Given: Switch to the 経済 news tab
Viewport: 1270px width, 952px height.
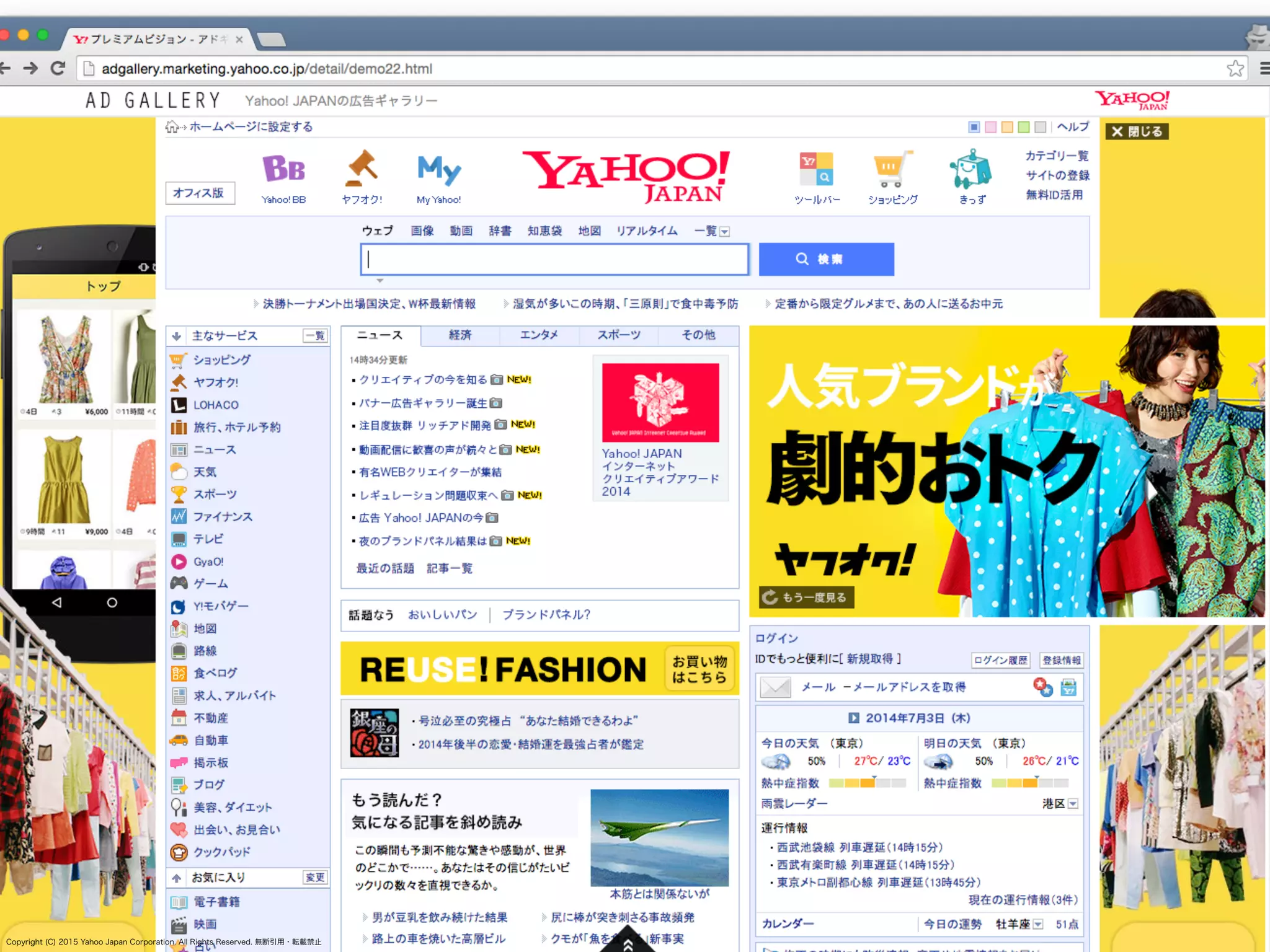Looking at the screenshot, I should 460,335.
